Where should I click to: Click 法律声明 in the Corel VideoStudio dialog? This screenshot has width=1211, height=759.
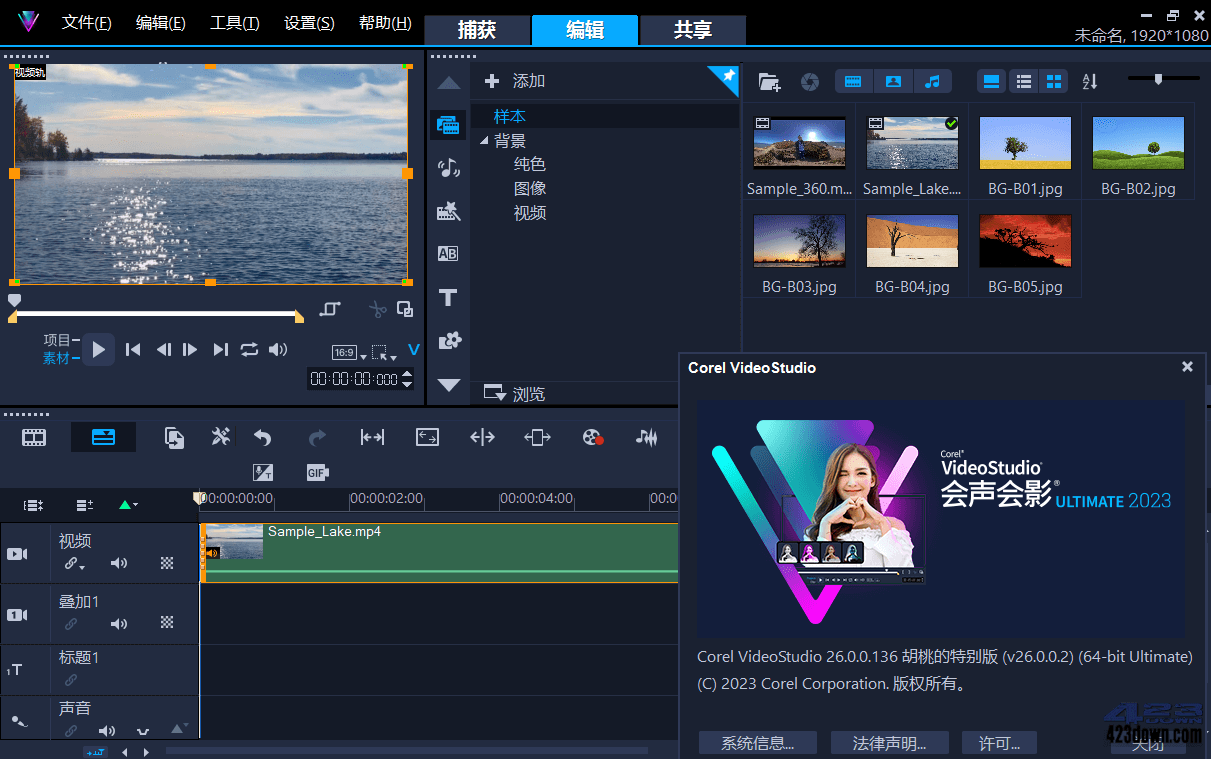coord(889,743)
